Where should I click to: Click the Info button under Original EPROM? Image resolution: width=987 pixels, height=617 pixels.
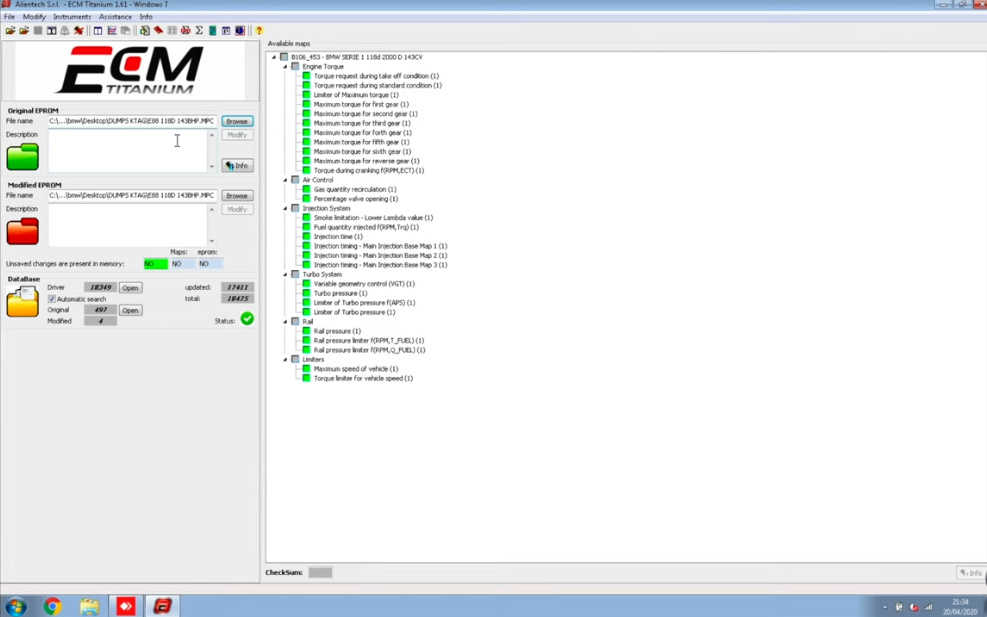pyautogui.click(x=237, y=166)
